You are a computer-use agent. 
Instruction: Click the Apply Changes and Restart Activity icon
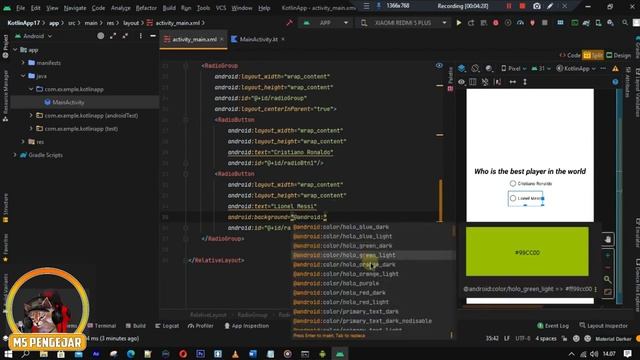point(471,23)
